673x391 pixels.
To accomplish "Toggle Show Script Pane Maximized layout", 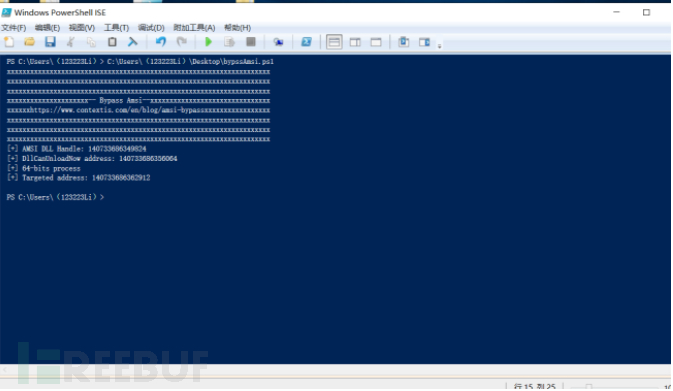I will point(376,42).
